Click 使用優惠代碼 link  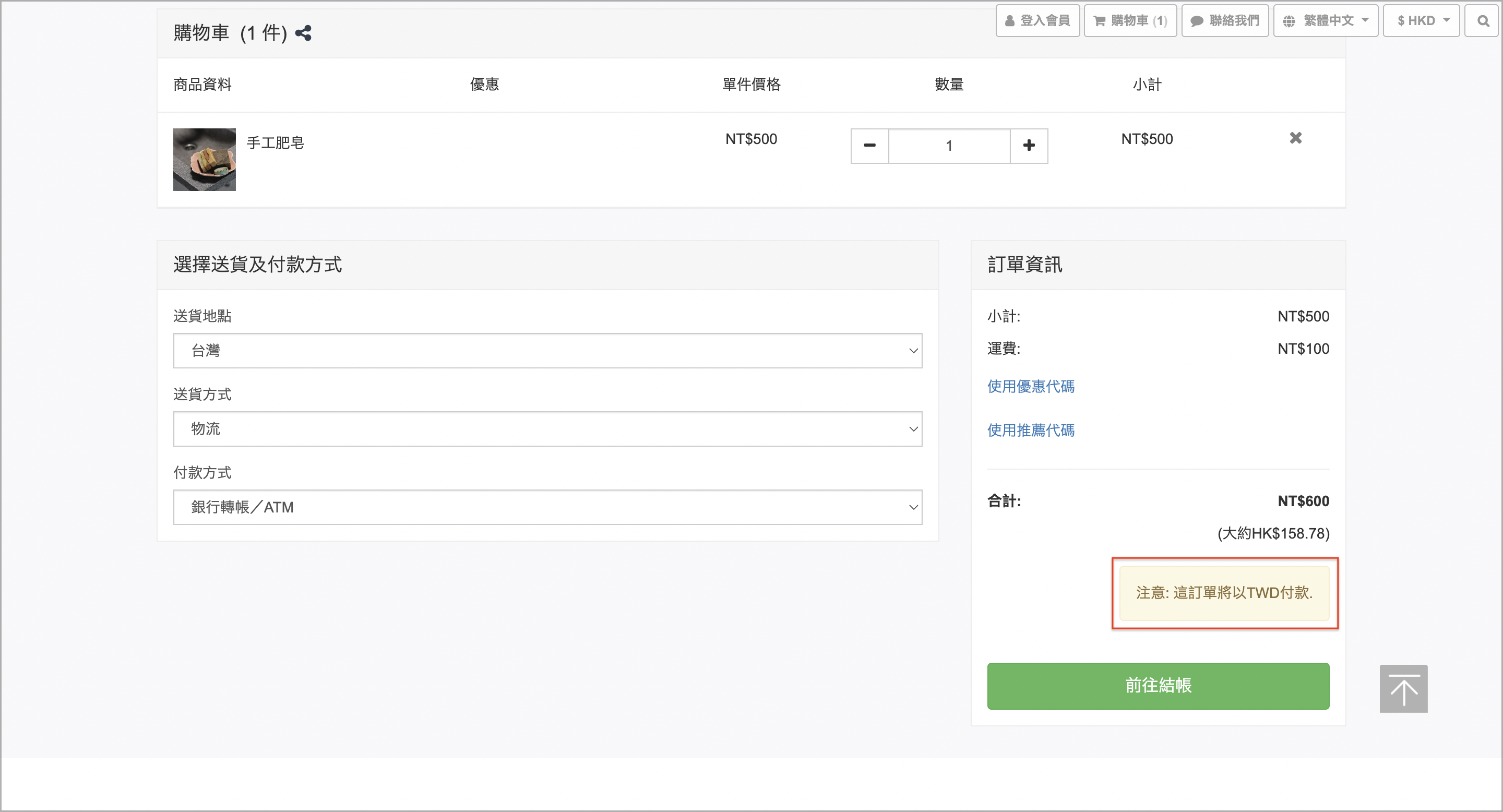[x=1030, y=386]
